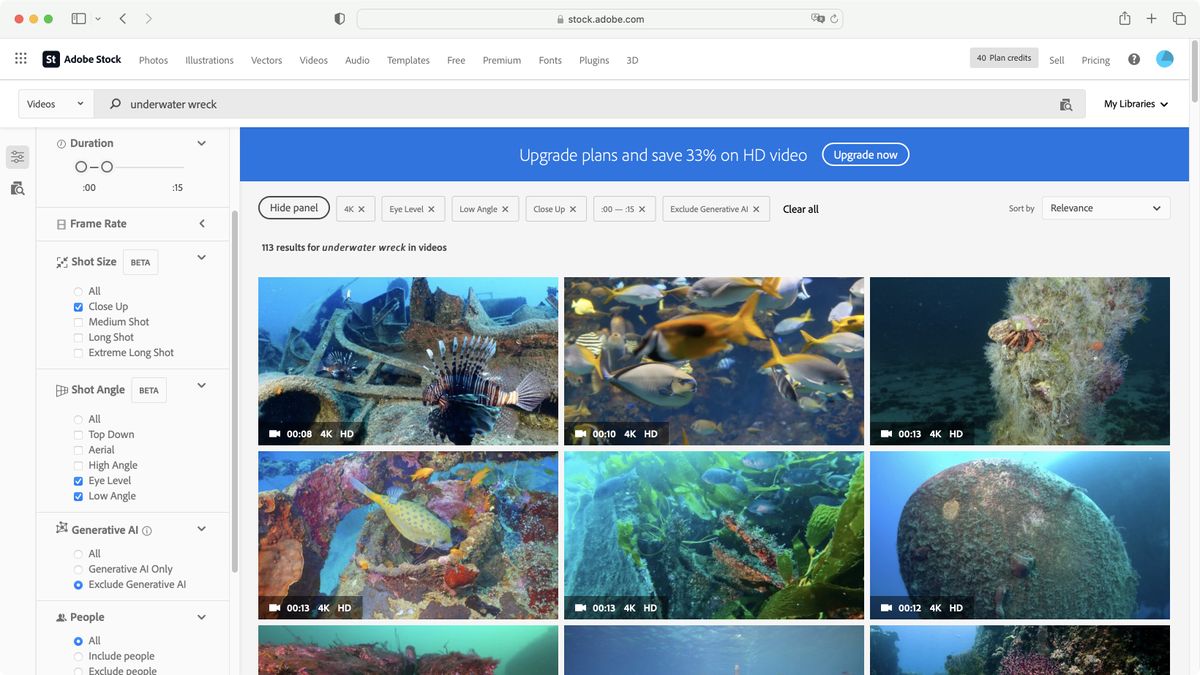Switch to the Photos category
Image resolution: width=1200 pixels, height=675 pixels.
pos(153,60)
